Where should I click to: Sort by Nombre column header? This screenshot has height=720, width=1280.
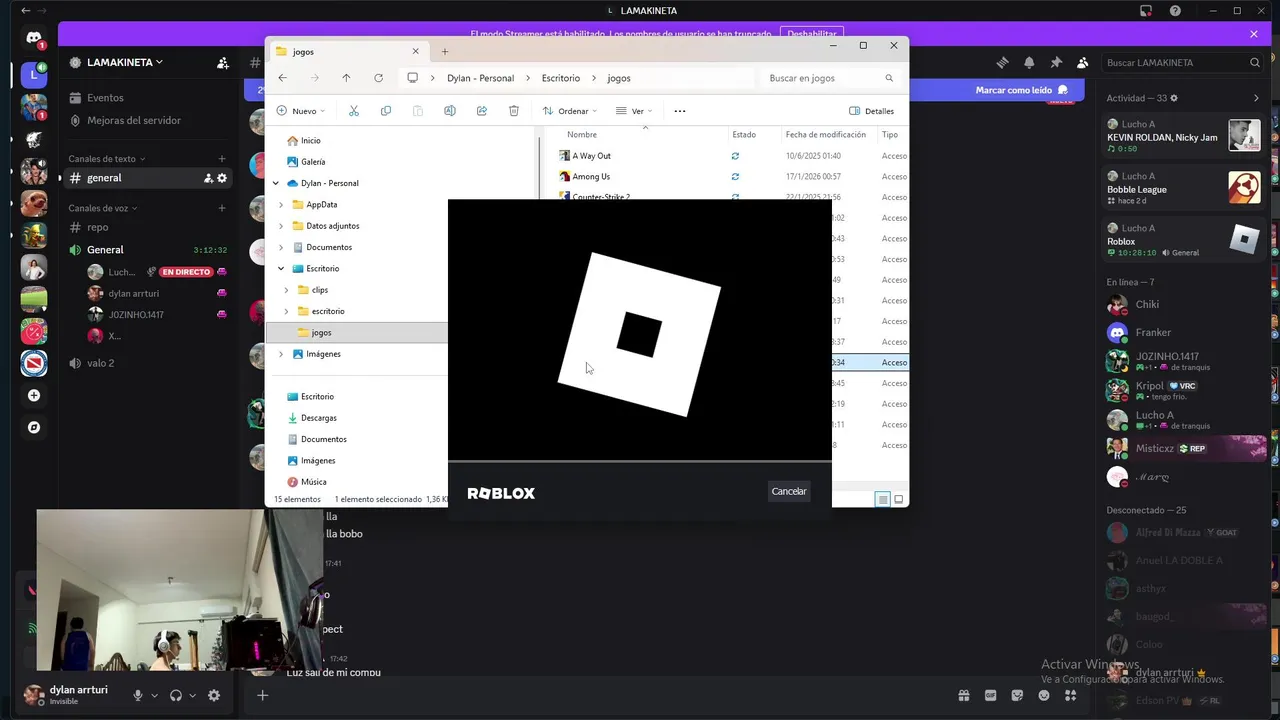pos(582,134)
